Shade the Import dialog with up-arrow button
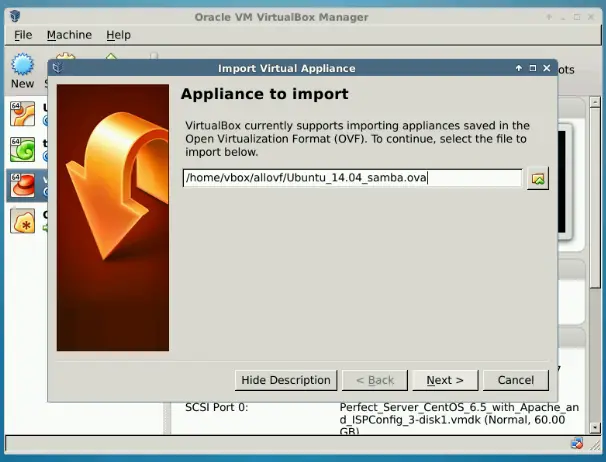The width and height of the screenshot is (606, 462). click(519, 69)
